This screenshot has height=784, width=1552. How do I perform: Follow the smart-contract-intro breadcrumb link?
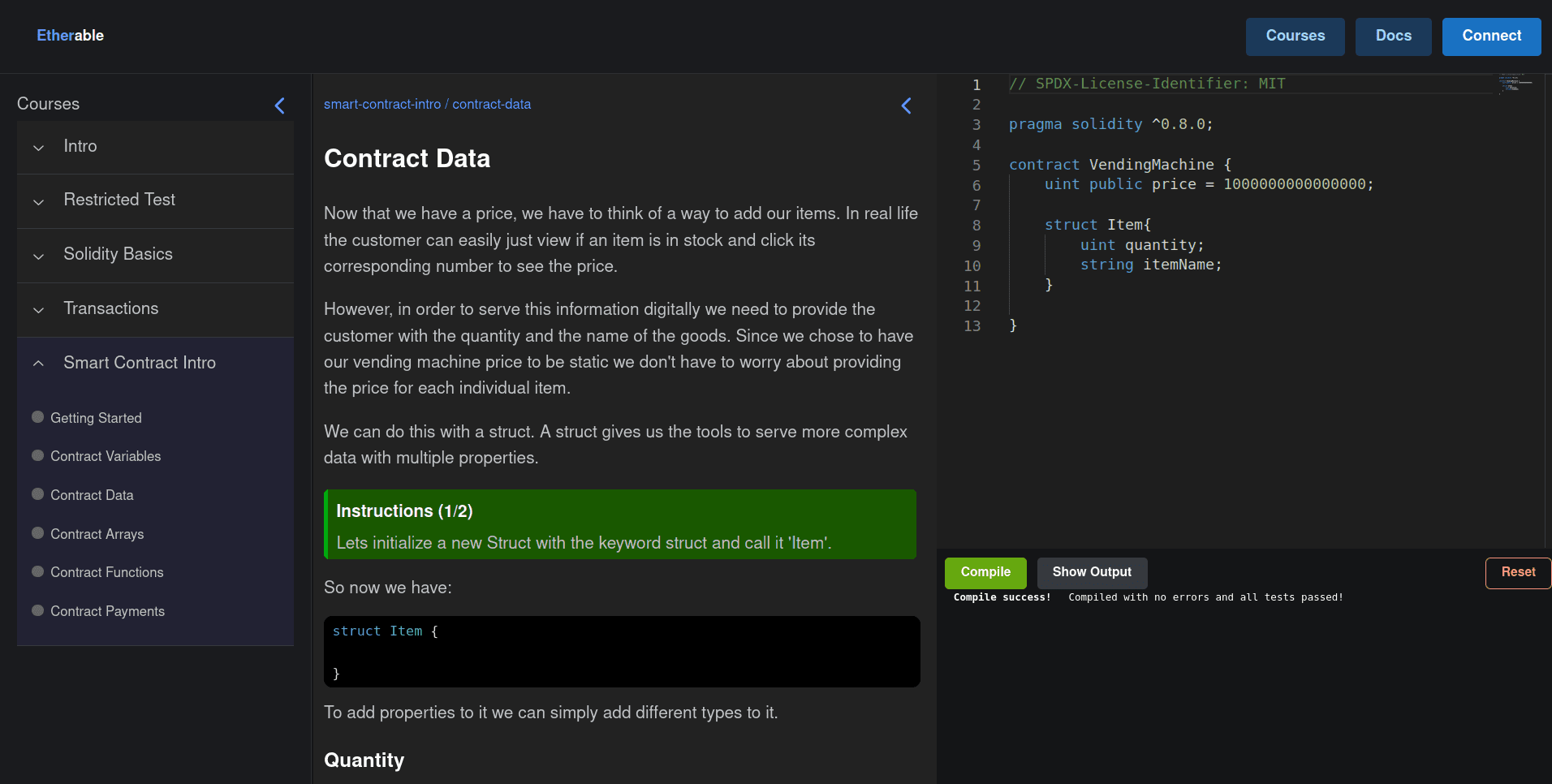pos(382,105)
